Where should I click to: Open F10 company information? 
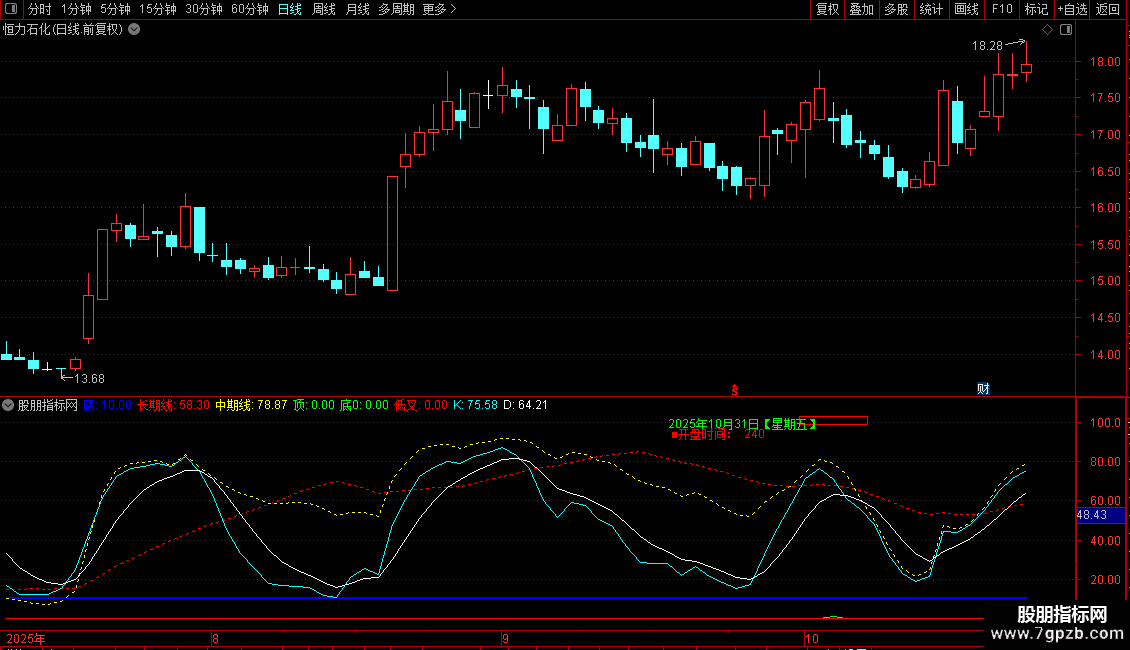(x=1001, y=9)
